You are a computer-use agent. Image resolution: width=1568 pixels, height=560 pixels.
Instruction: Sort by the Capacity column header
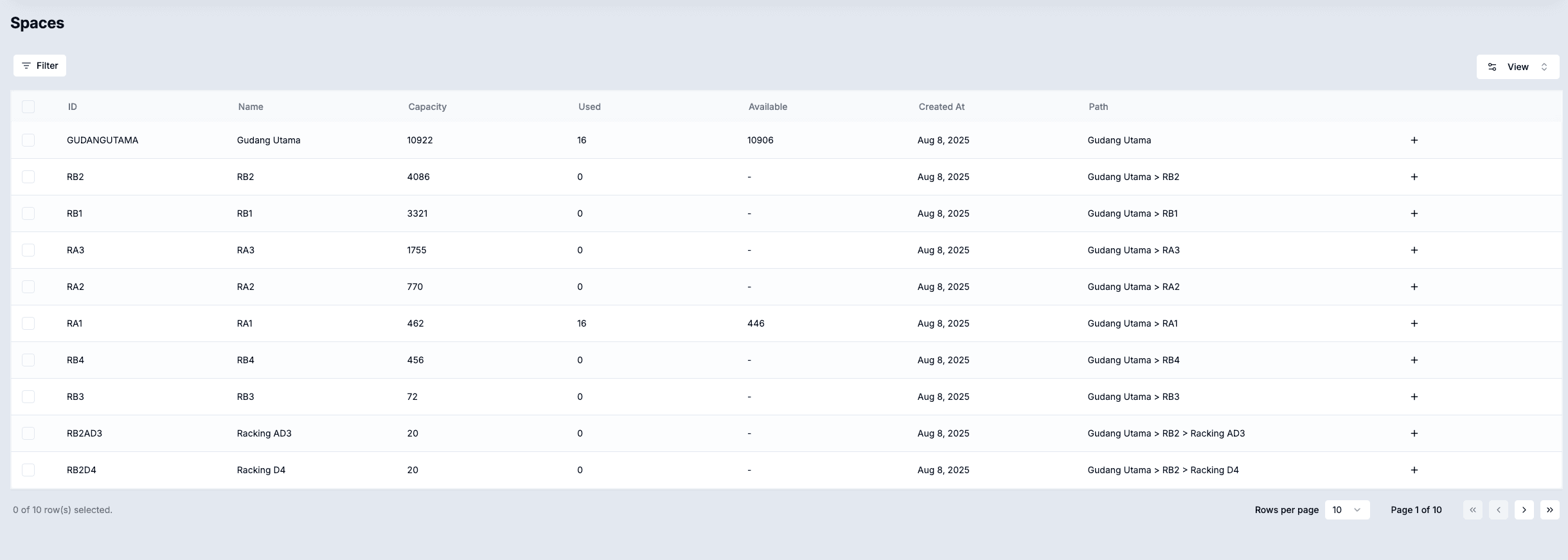click(x=427, y=107)
